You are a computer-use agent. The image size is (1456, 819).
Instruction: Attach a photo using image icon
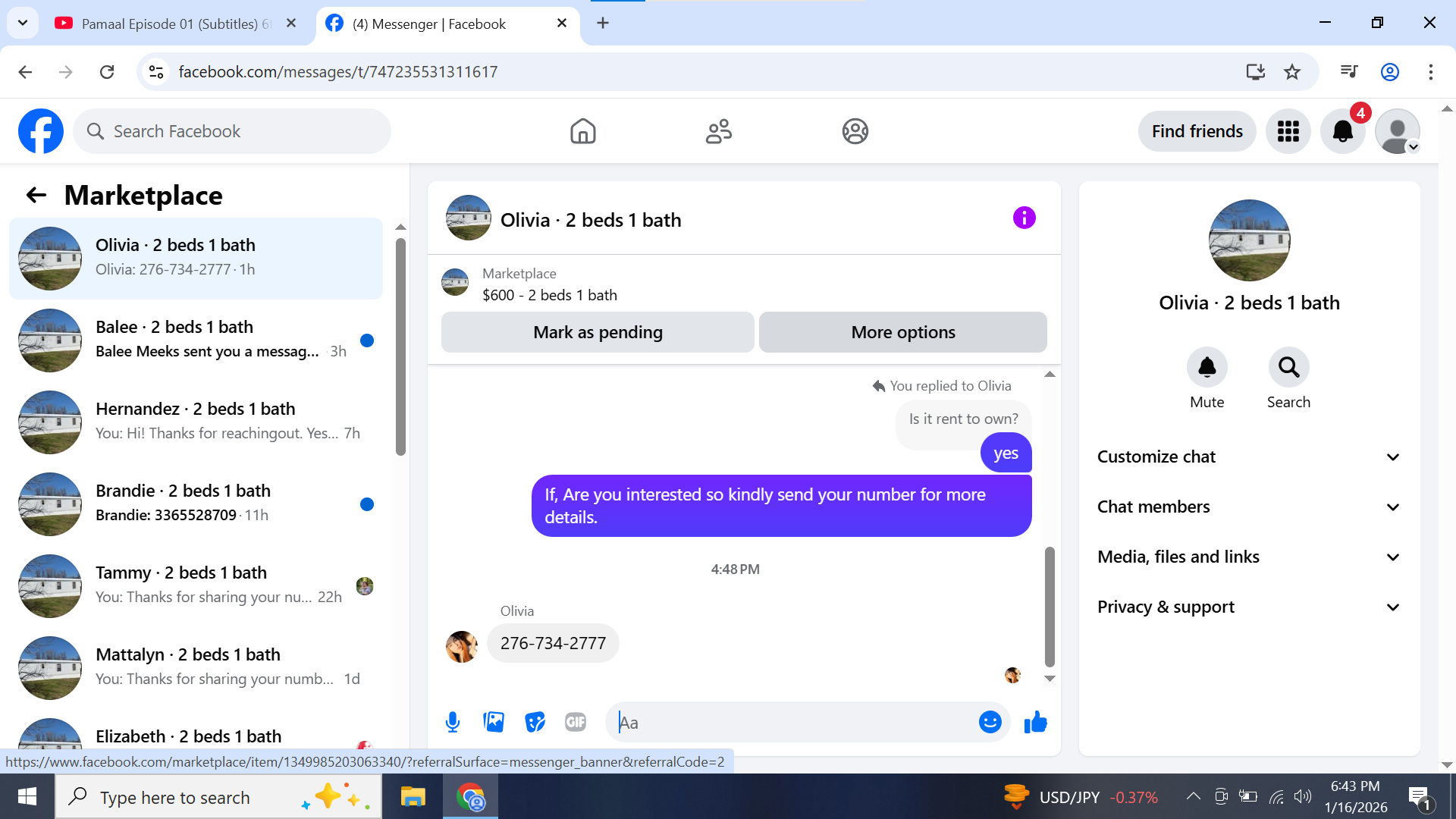[x=494, y=722]
